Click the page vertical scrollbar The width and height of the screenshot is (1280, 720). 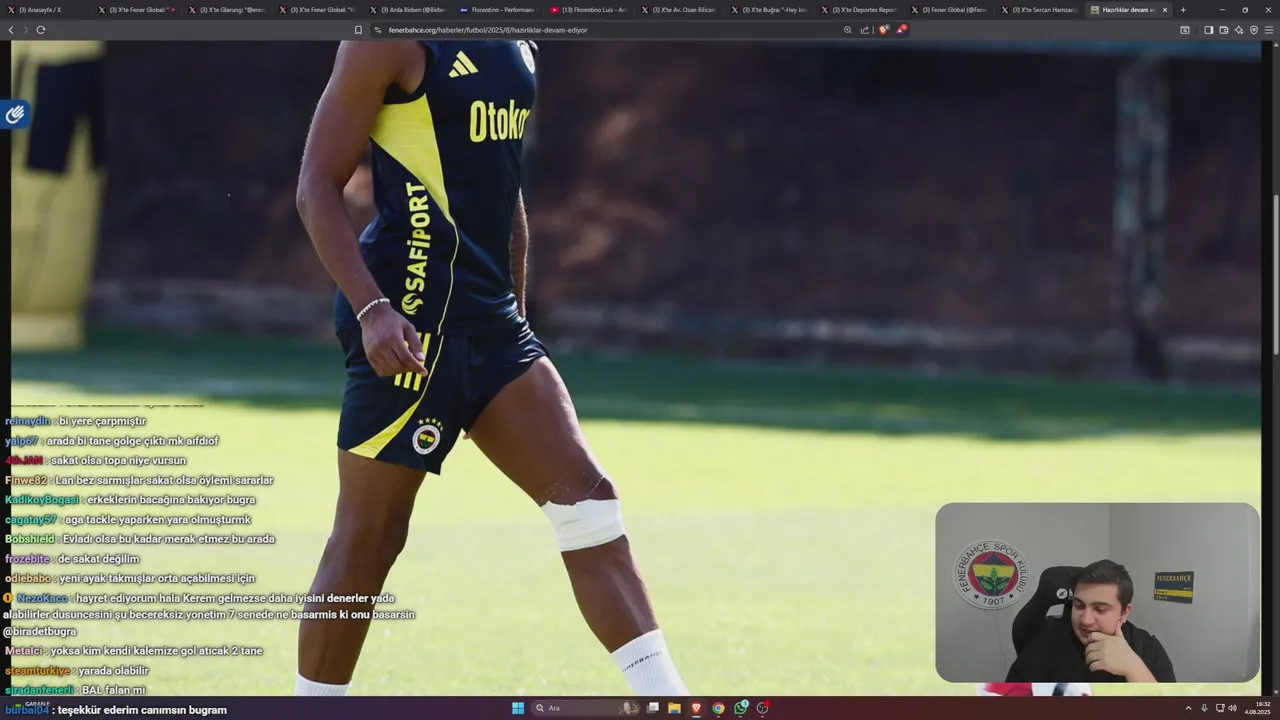[x=1275, y=275]
